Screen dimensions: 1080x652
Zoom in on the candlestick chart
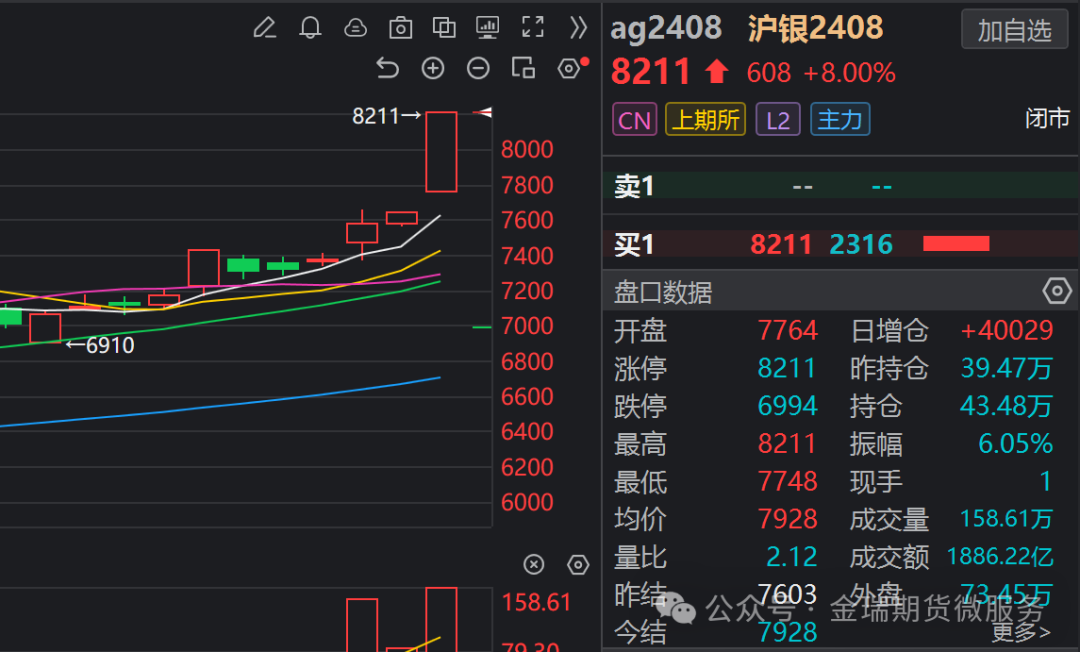pyautogui.click(x=433, y=68)
